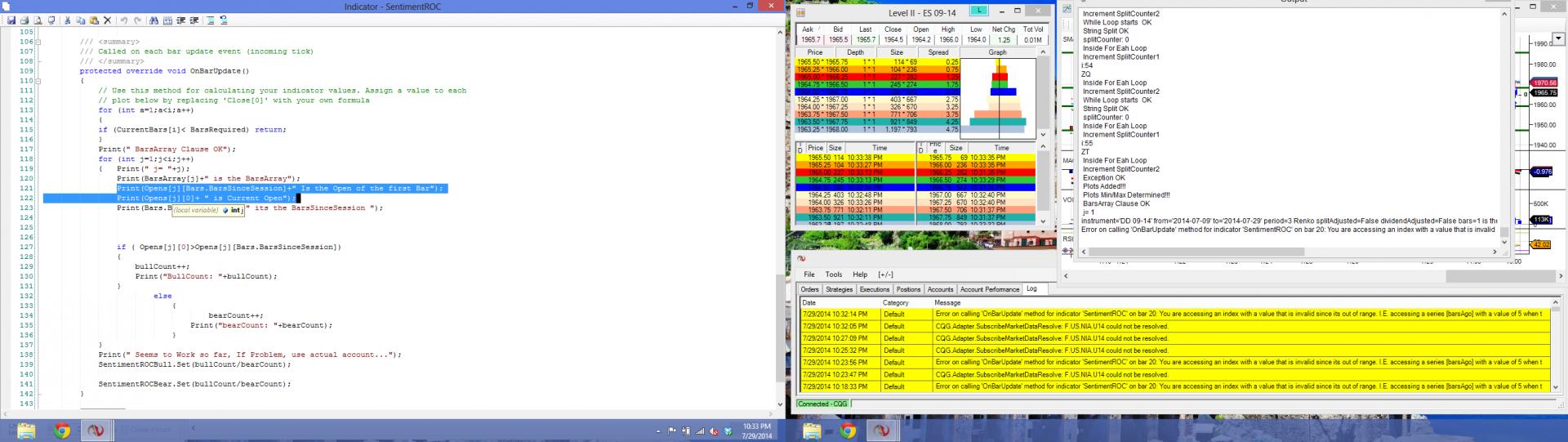Screen dimensions: 1568x442
Task: Open File Explorer on left taskbar
Action: [26, 431]
